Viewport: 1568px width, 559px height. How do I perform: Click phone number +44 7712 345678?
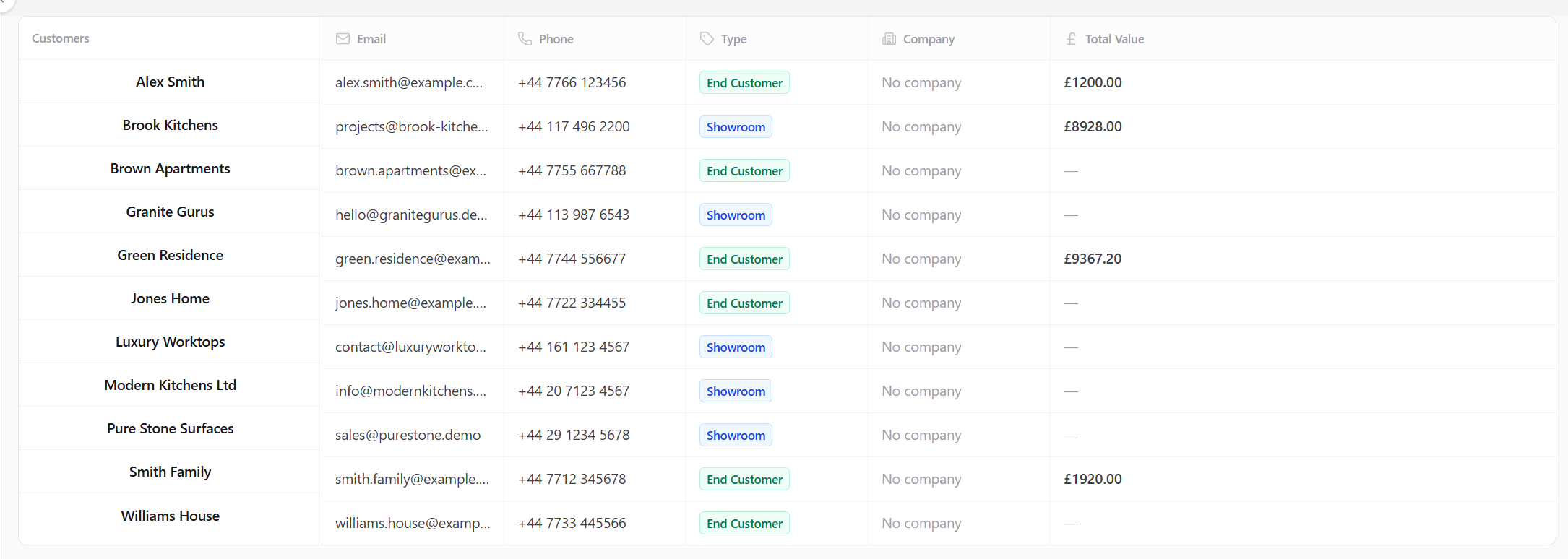pyautogui.click(x=572, y=479)
